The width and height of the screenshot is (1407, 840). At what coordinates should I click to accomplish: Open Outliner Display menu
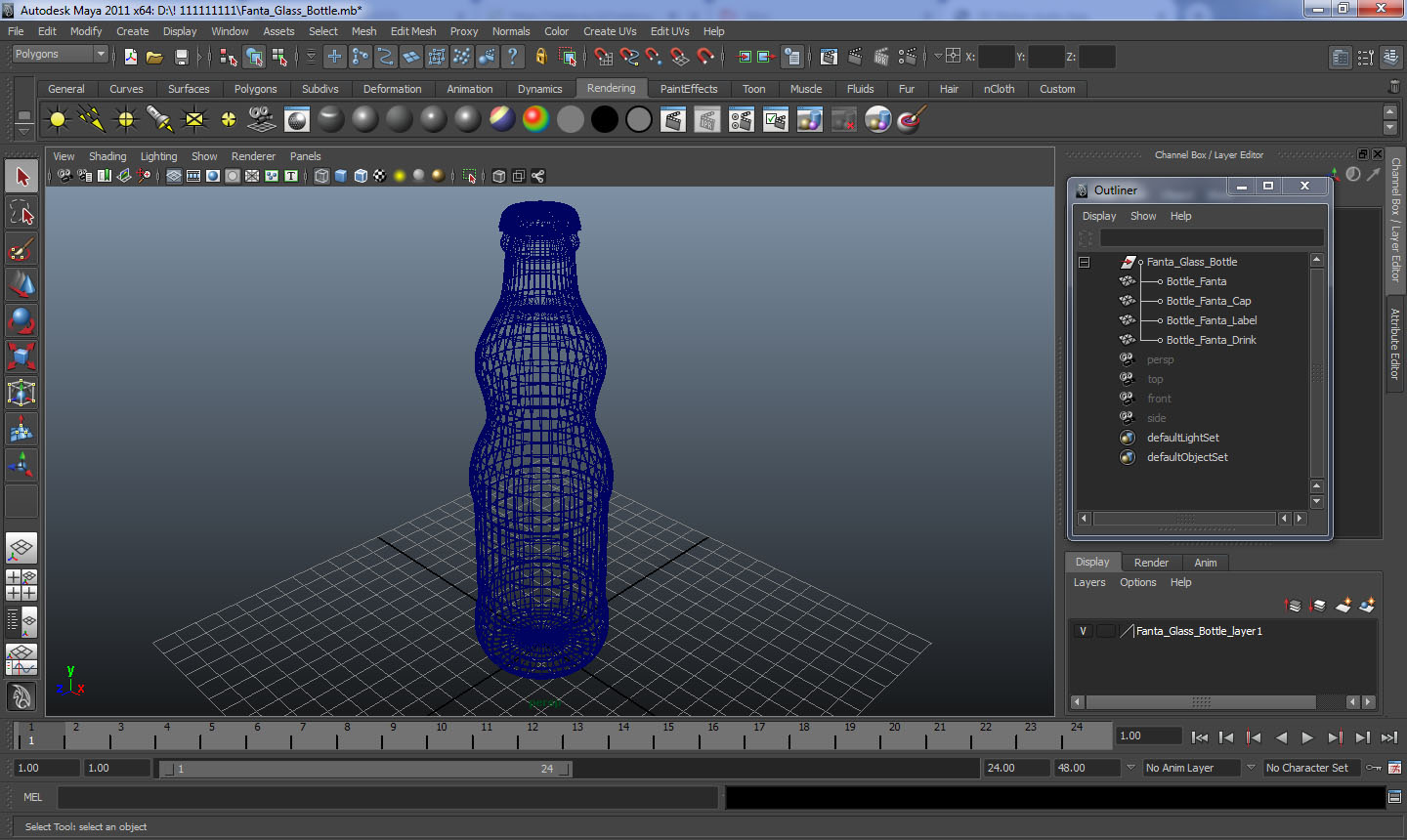(x=1099, y=216)
